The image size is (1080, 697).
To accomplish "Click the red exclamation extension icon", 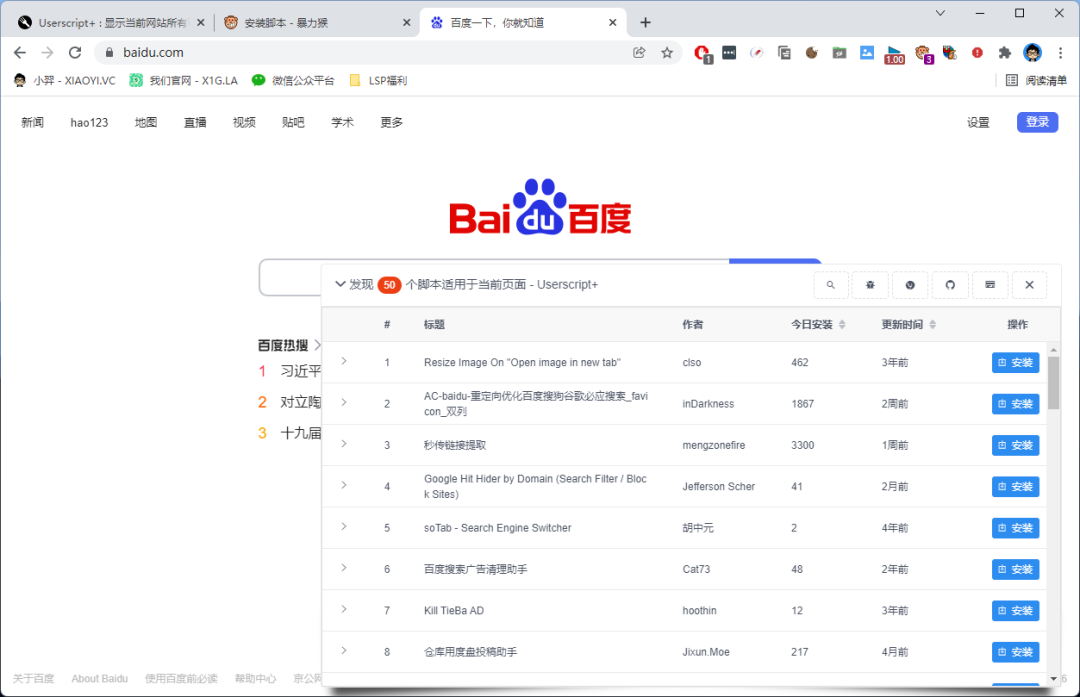I will [x=977, y=52].
